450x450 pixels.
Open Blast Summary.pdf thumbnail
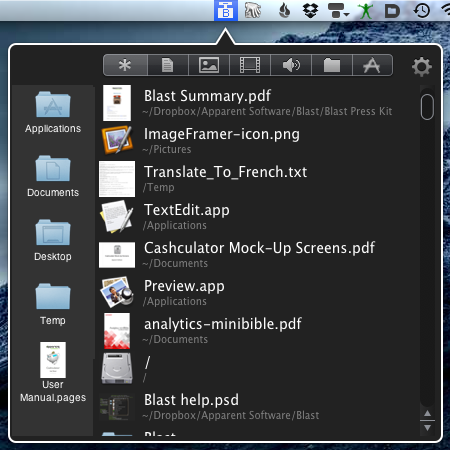[117, 103]
